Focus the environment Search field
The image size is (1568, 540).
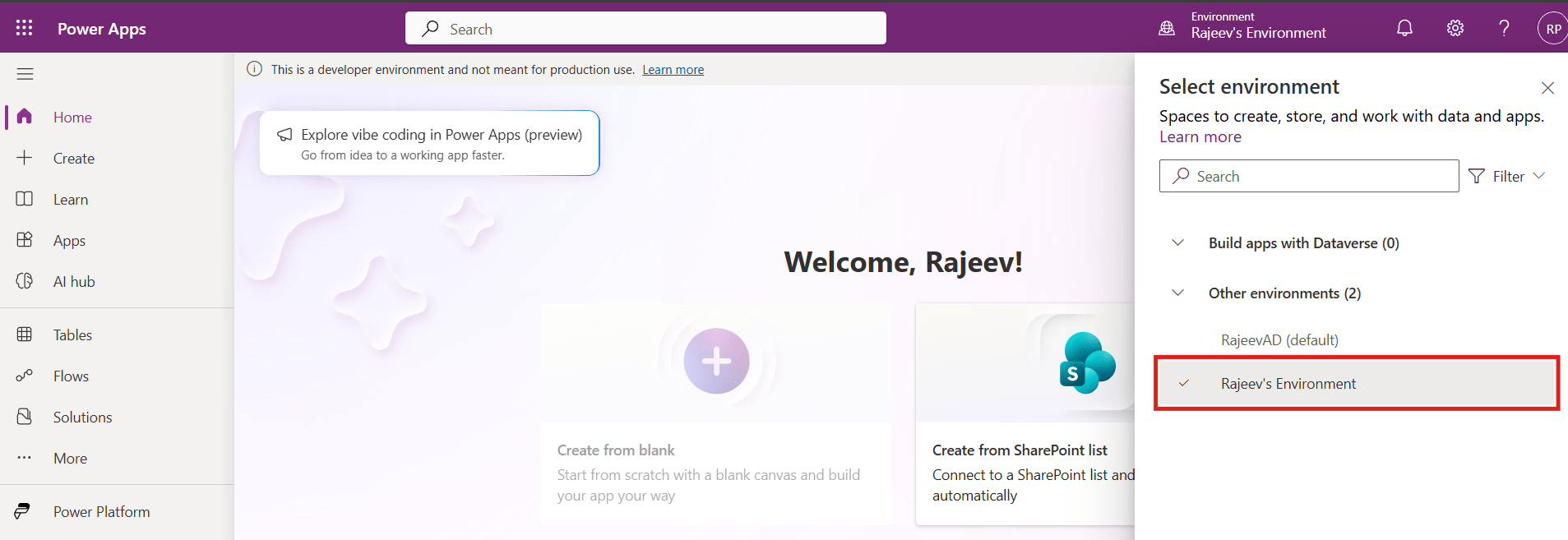[1309, 176]
